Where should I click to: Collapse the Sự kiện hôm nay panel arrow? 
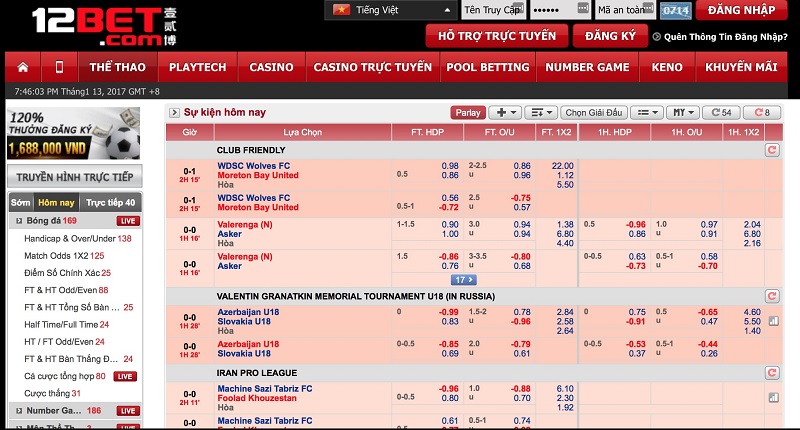coord(174,113)
